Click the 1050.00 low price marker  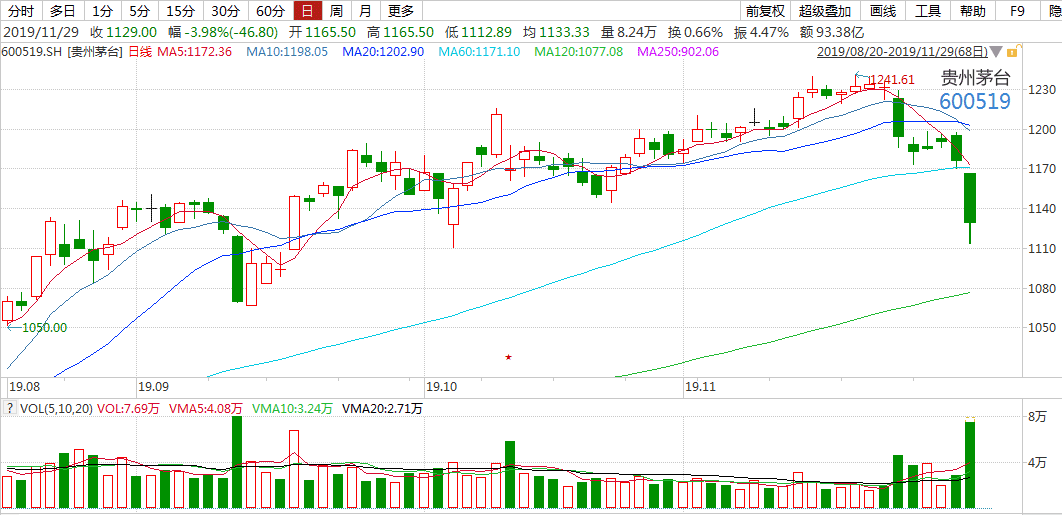[x=44, y=327]
